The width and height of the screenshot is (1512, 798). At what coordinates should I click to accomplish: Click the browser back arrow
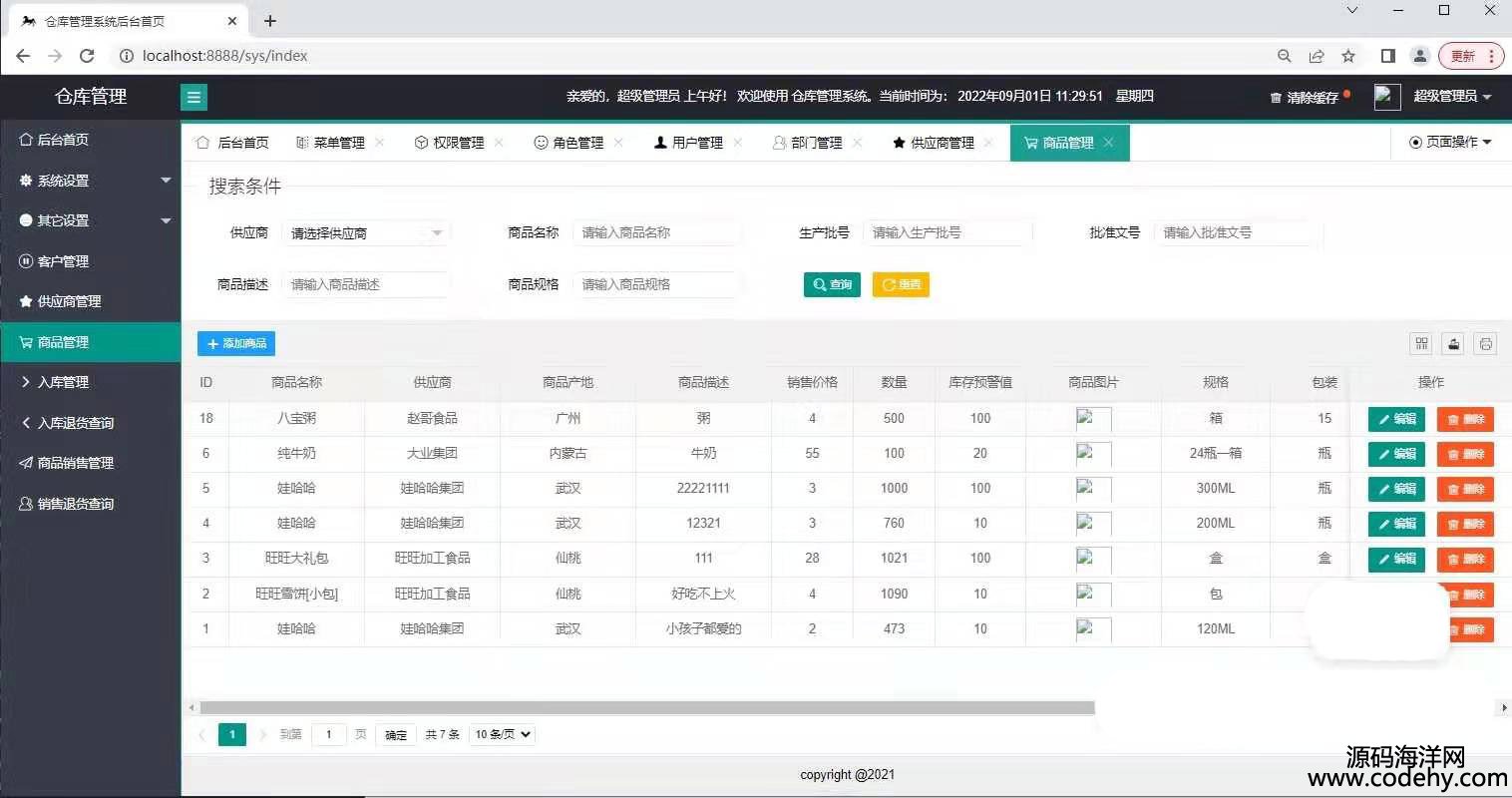tap(23, 56)
